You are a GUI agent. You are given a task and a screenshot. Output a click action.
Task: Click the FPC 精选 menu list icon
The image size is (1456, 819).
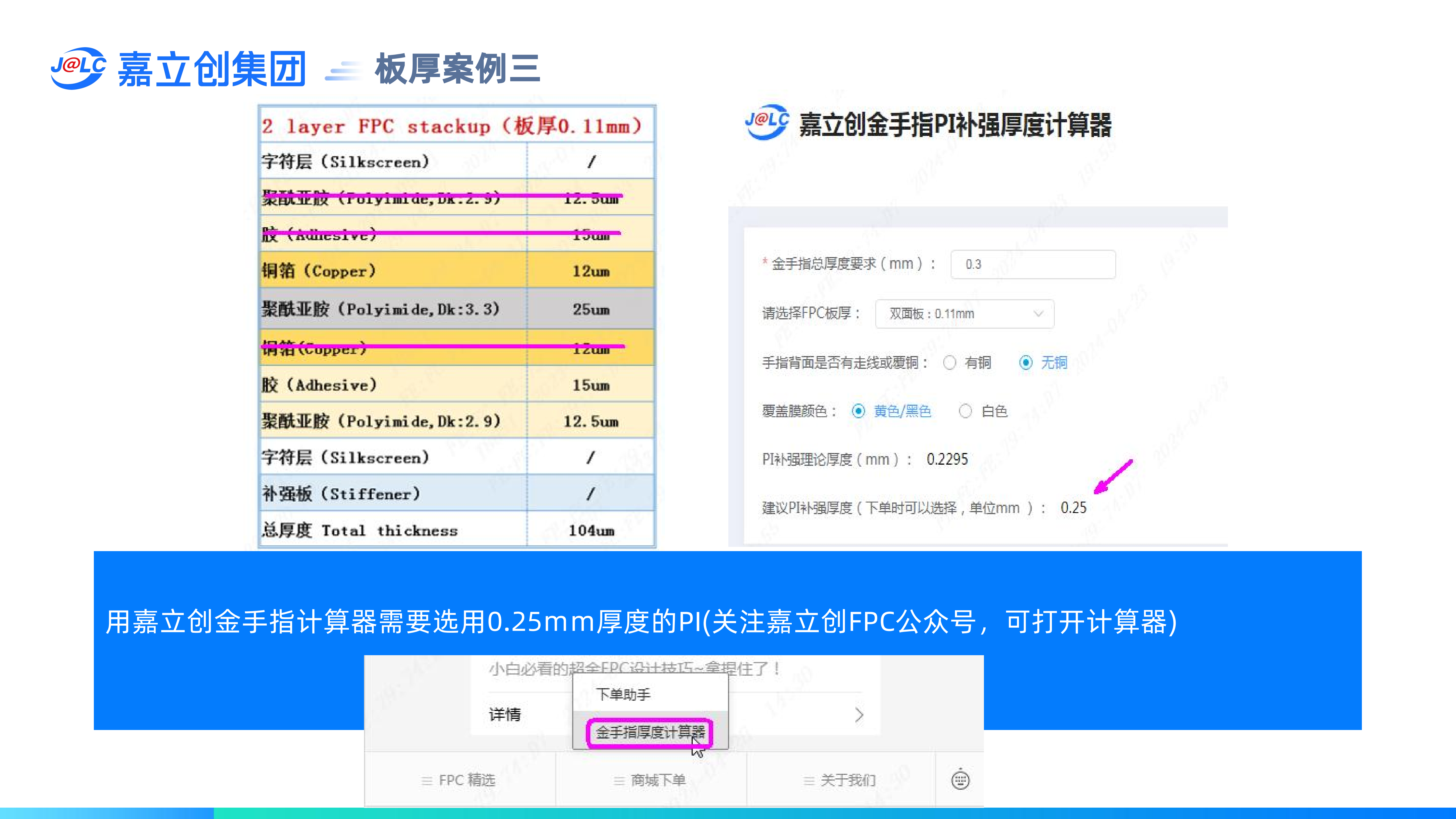pos(427,781)
